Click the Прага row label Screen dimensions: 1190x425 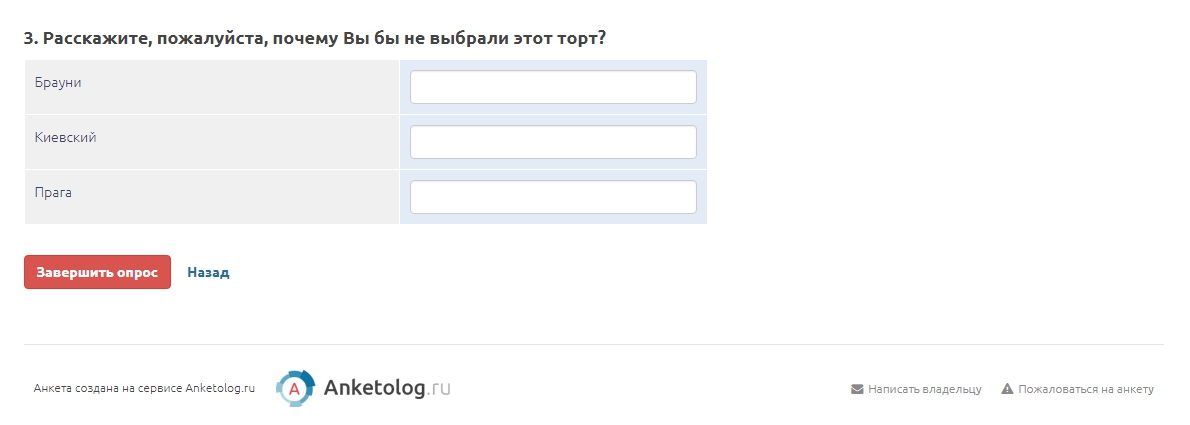(53, 192)
